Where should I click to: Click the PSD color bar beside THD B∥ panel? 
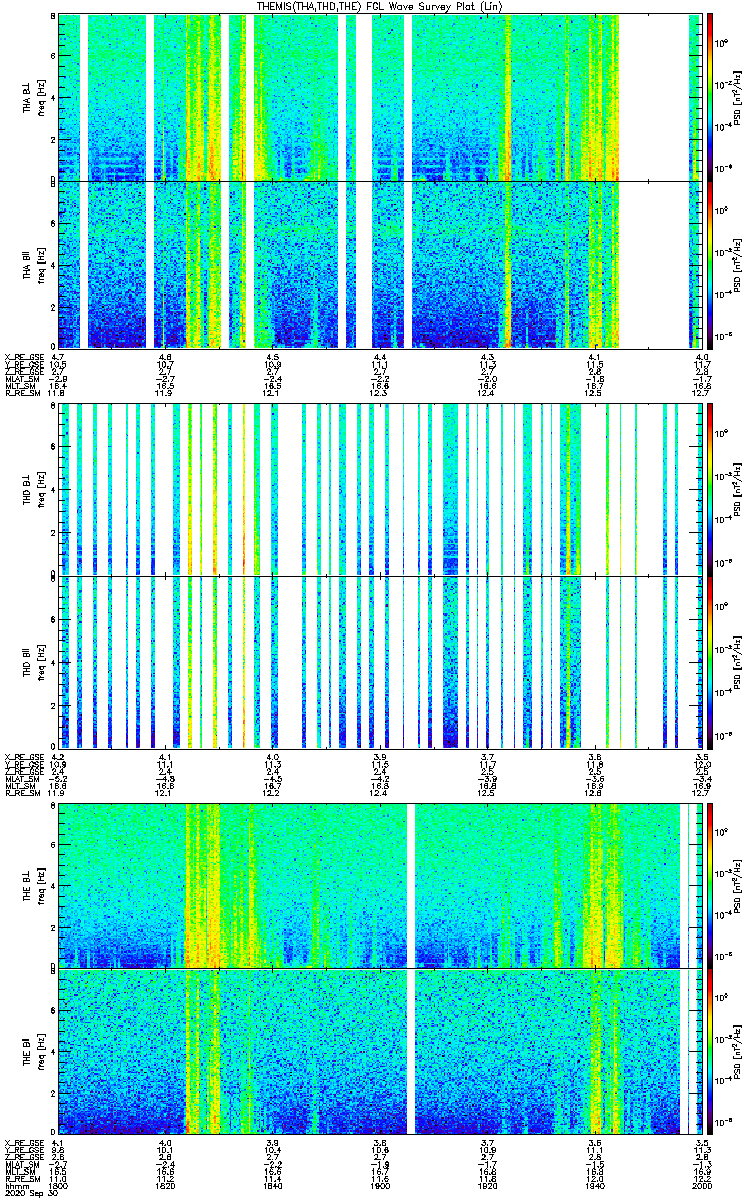point(710,662)
